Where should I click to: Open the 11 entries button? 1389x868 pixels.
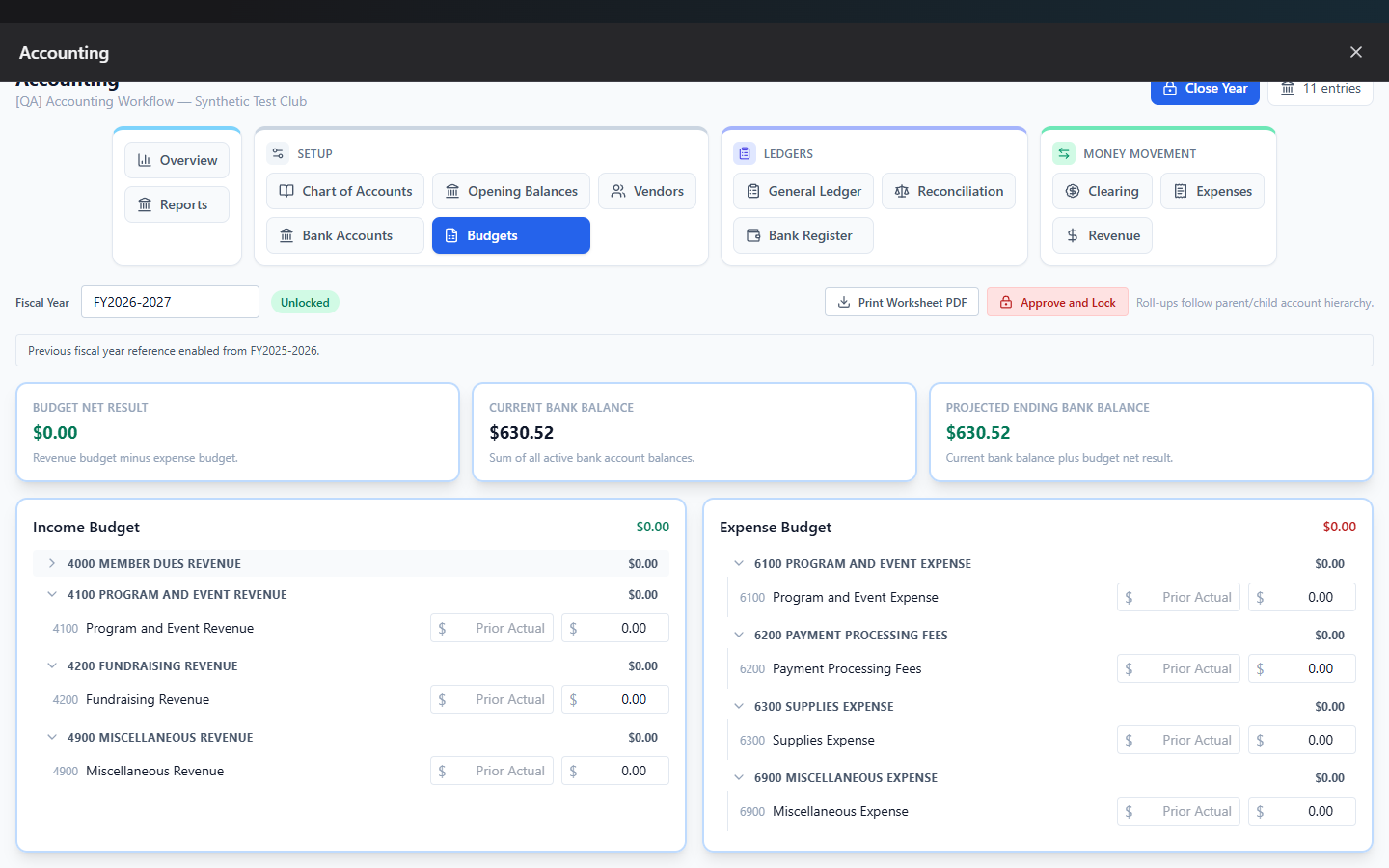[x=1321, y=89]
